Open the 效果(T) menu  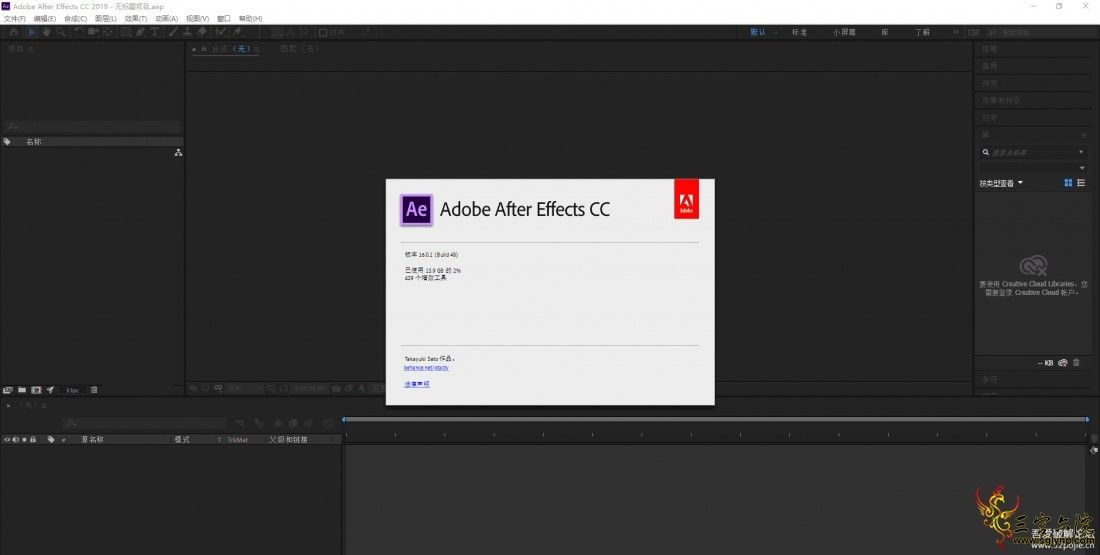tap(136, 19)
